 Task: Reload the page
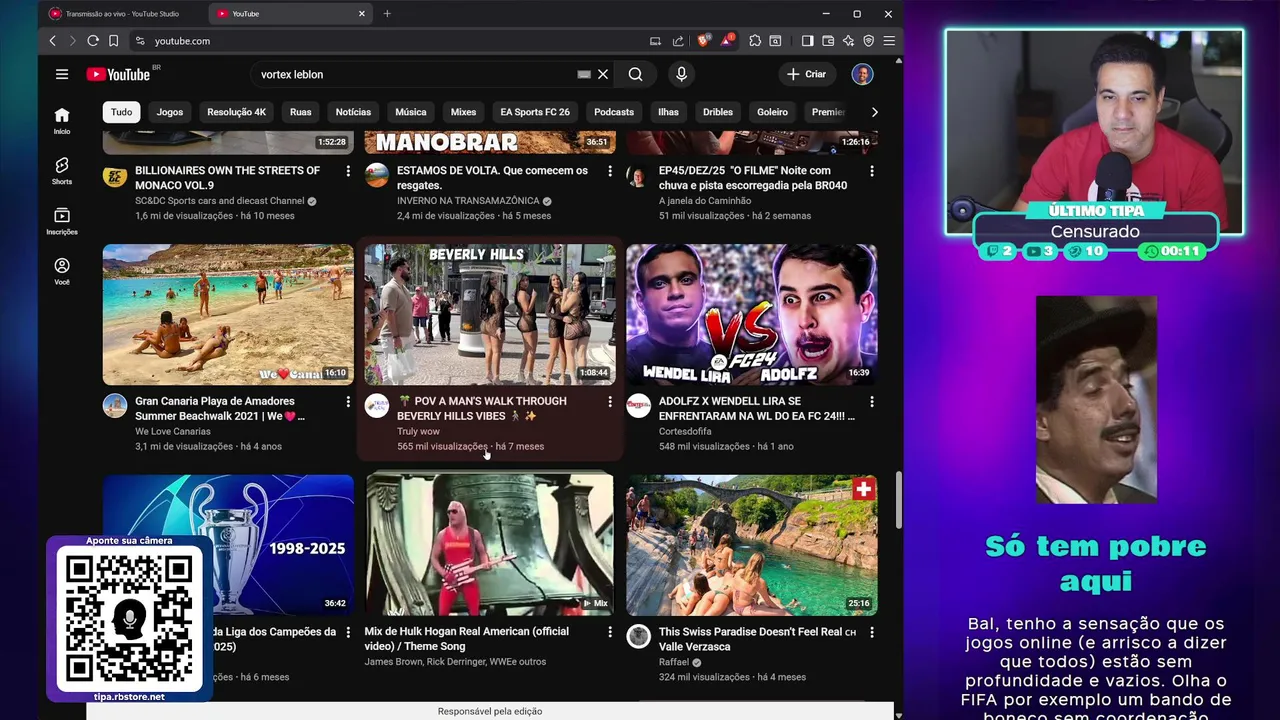coord(92,41)
